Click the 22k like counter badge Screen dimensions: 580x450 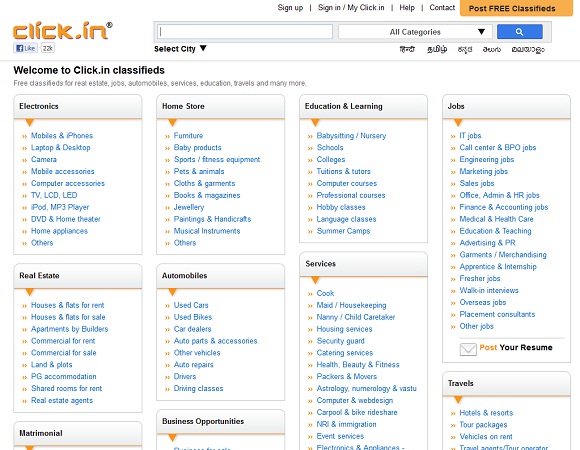pyautogui.click(x=48, y=48)
